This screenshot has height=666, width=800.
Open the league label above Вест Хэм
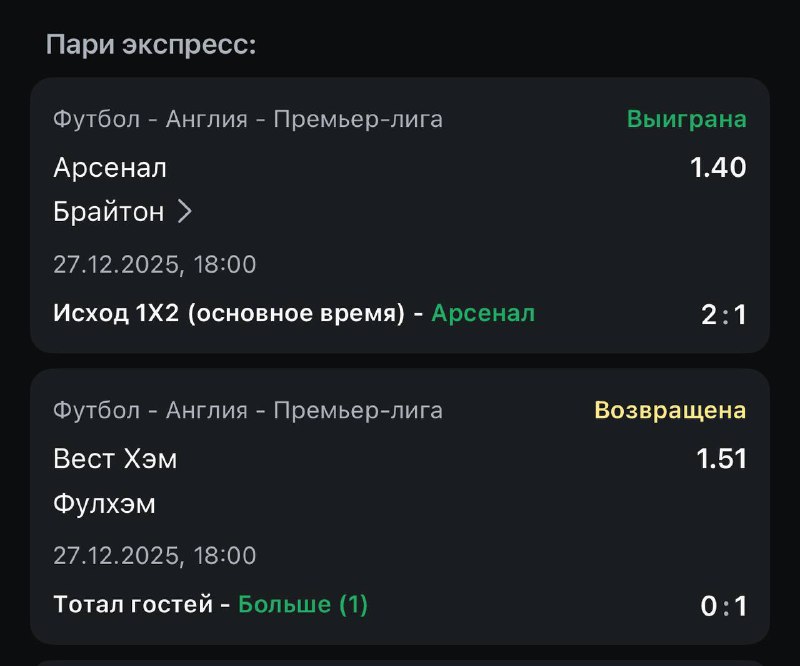(248, 410)
